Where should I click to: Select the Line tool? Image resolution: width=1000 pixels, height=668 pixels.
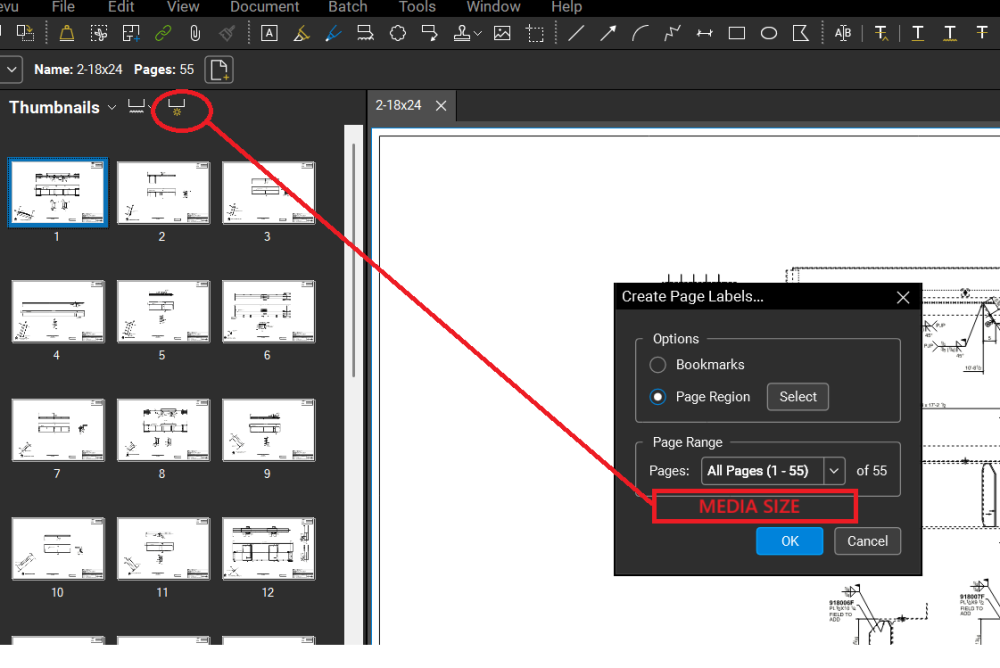[576, 33]
